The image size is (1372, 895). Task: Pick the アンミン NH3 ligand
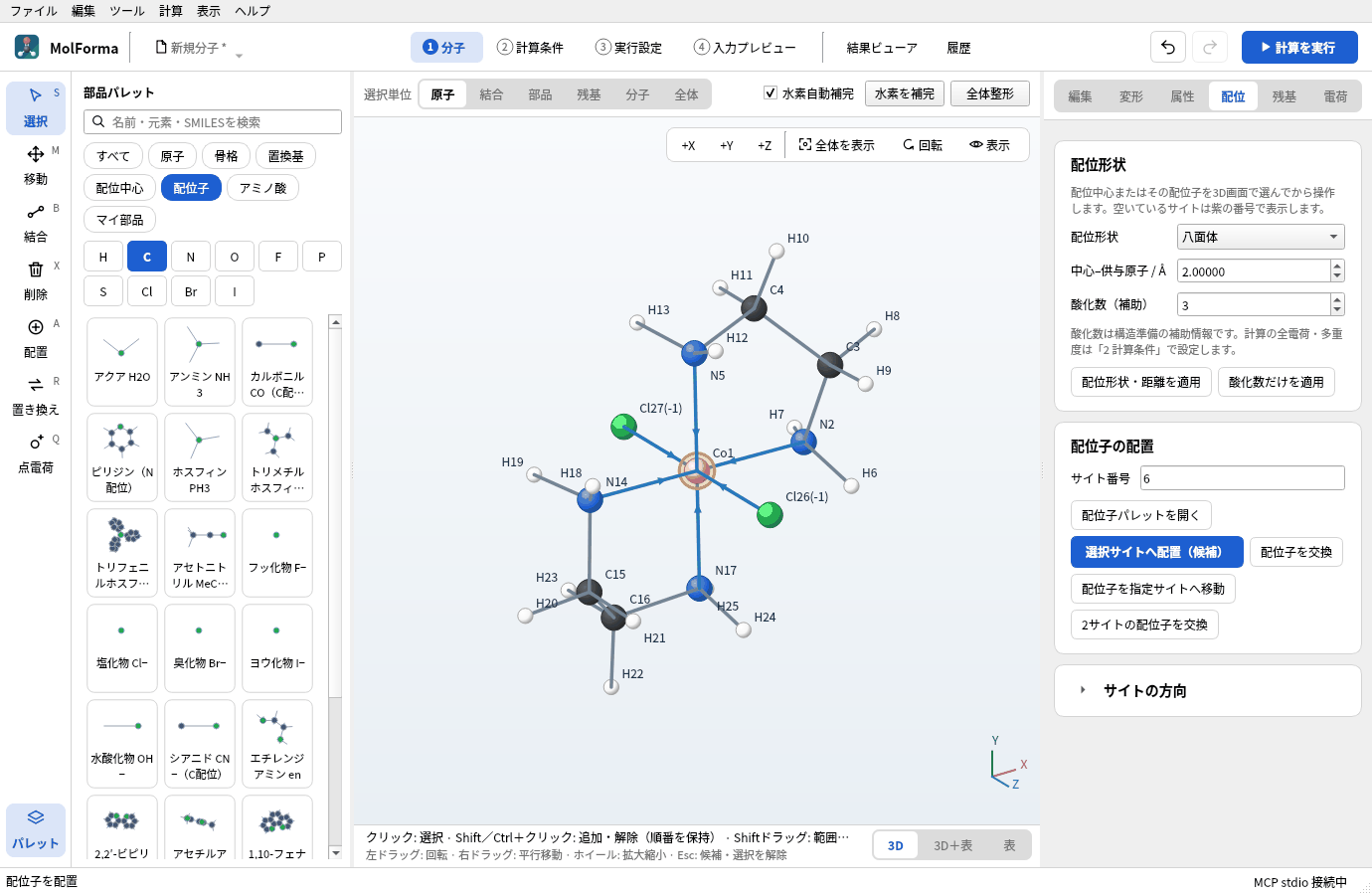click(200, 361)
